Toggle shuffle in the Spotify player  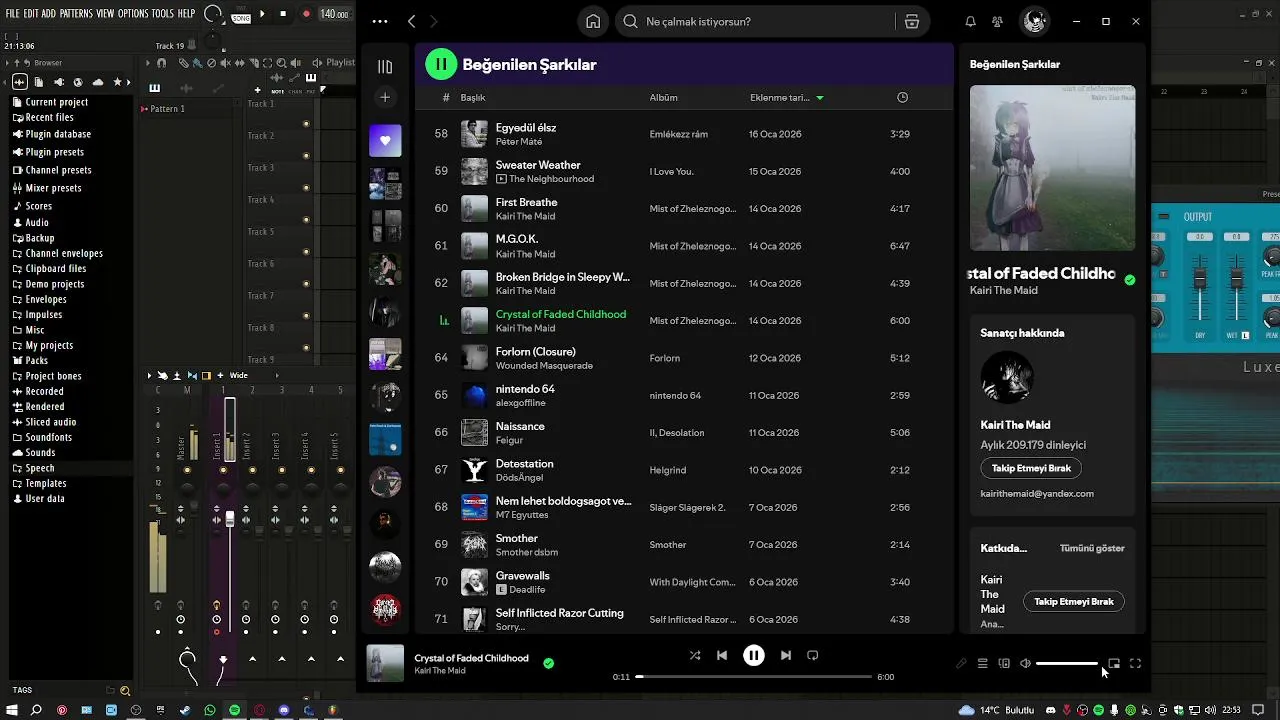tap(695, 655)
